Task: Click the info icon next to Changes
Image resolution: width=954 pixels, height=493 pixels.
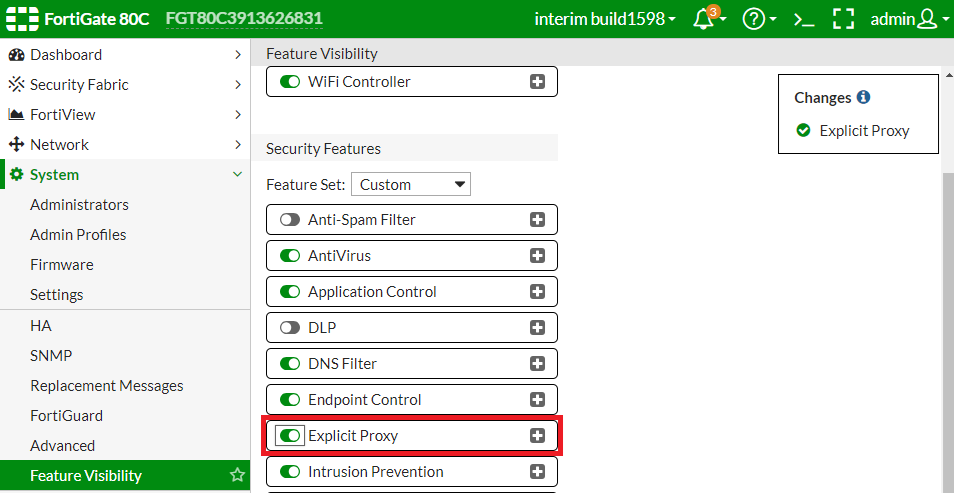Action: point(863,98)
